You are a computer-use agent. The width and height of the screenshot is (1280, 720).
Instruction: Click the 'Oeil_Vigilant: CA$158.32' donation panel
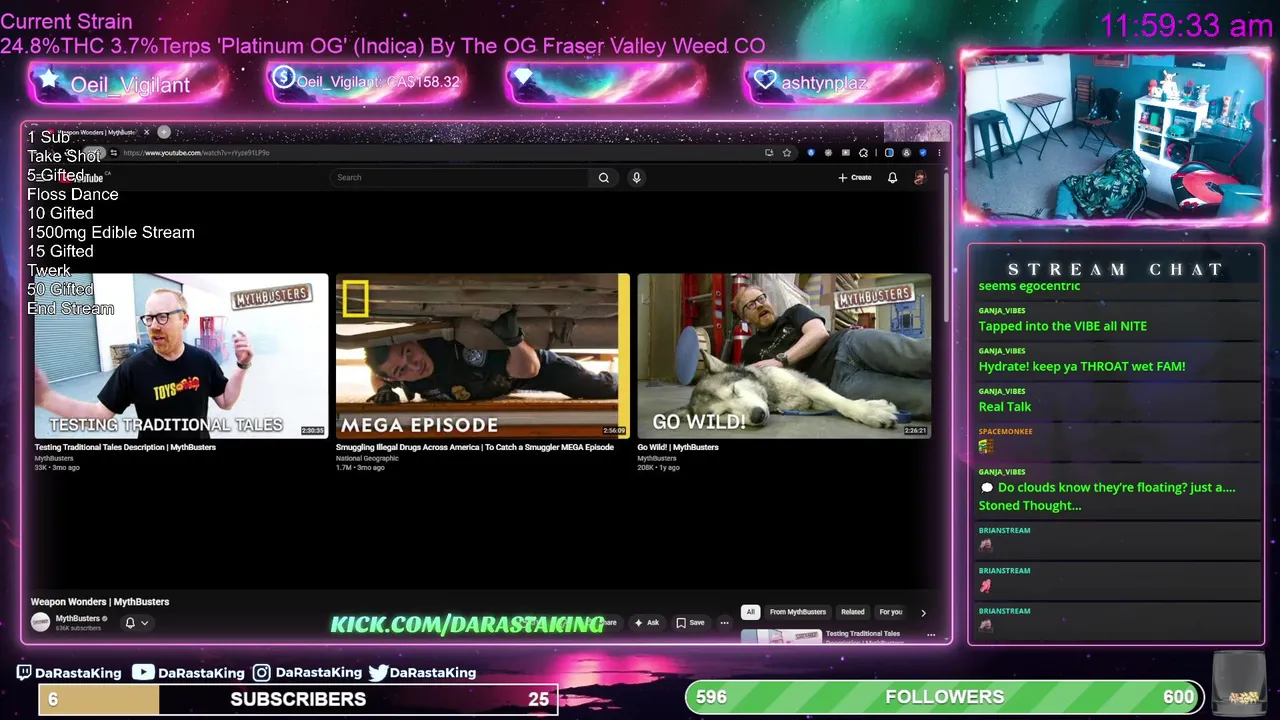pos(366,82)
